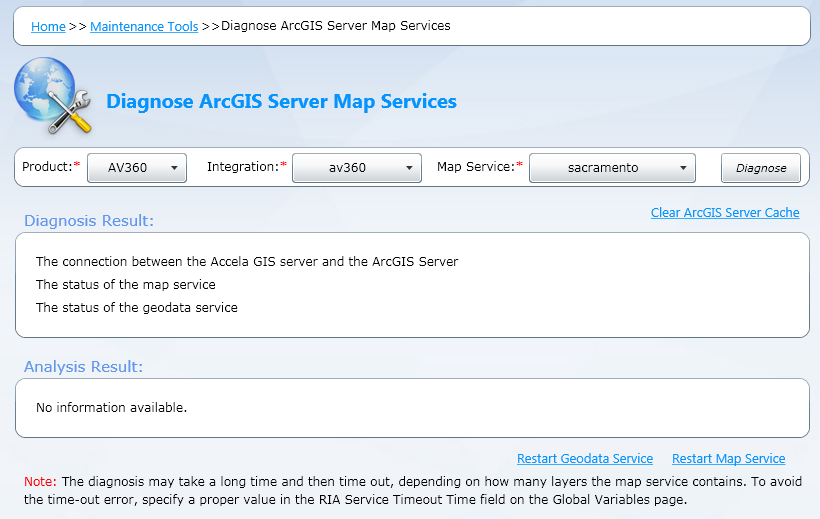
Task: Click the Analysis Result section heading
Action: click(84, 366)
